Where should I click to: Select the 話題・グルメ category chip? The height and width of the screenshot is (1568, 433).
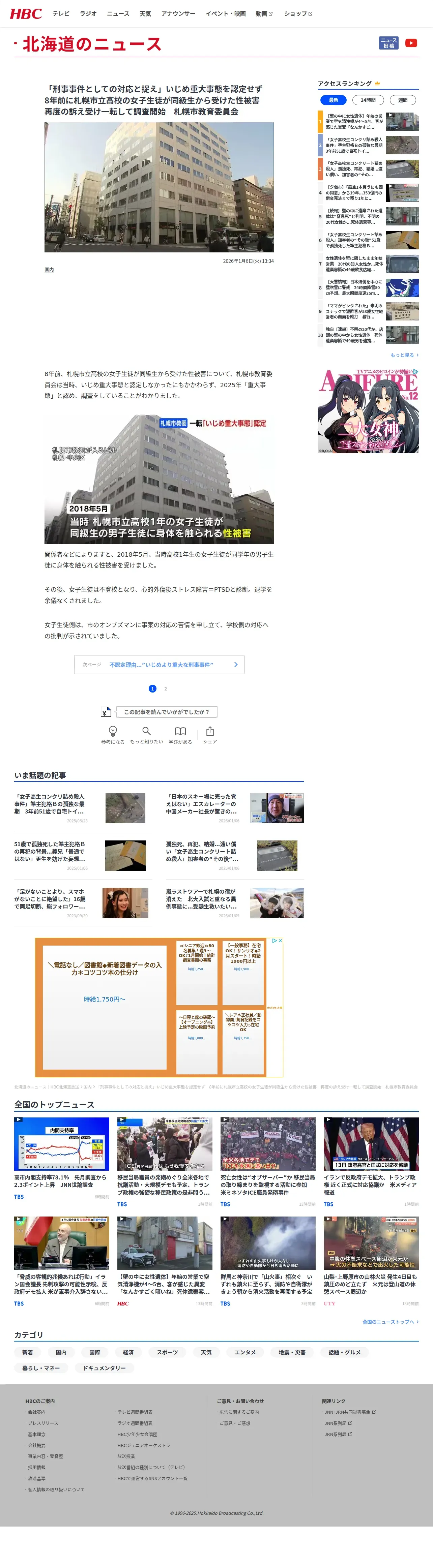(x=345, y=1352)
